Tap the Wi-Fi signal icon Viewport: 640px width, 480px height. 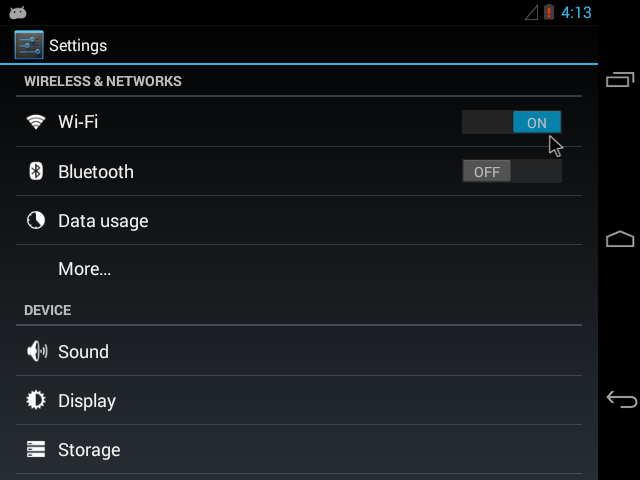tap(36, 122)
